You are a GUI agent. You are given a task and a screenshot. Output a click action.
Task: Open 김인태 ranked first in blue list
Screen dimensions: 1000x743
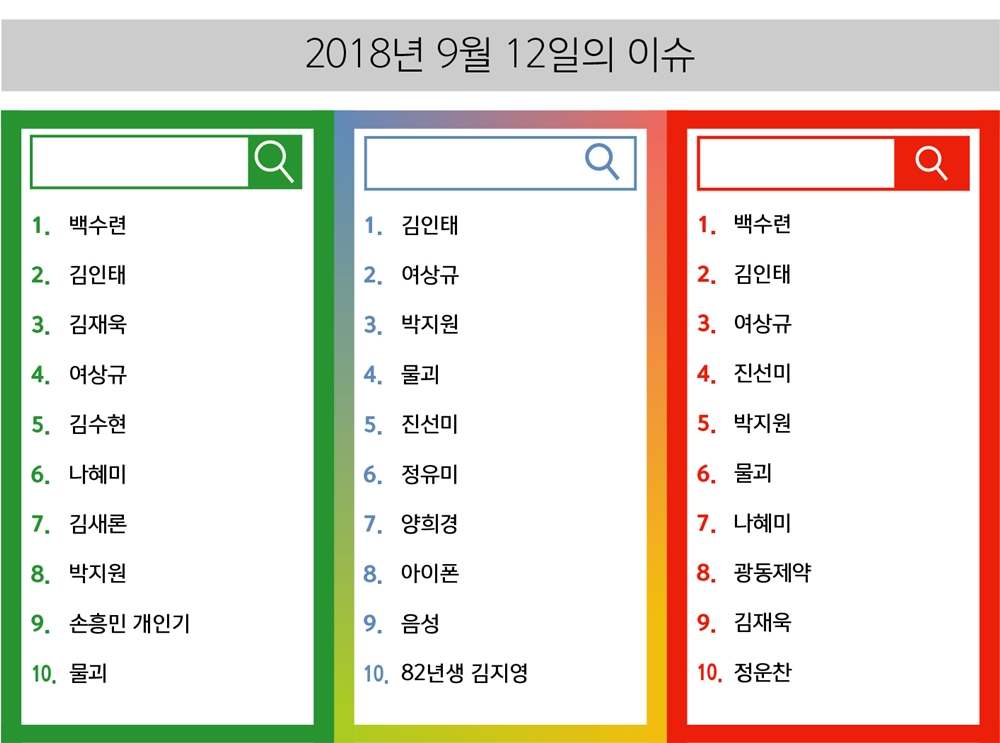(429, 224)
